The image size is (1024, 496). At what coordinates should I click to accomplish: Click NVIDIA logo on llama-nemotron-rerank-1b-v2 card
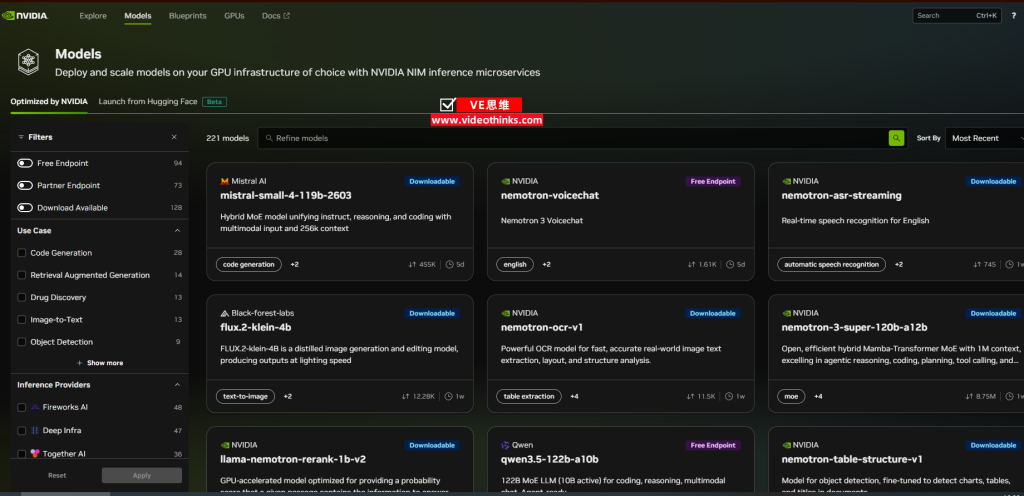click(224, 445)
